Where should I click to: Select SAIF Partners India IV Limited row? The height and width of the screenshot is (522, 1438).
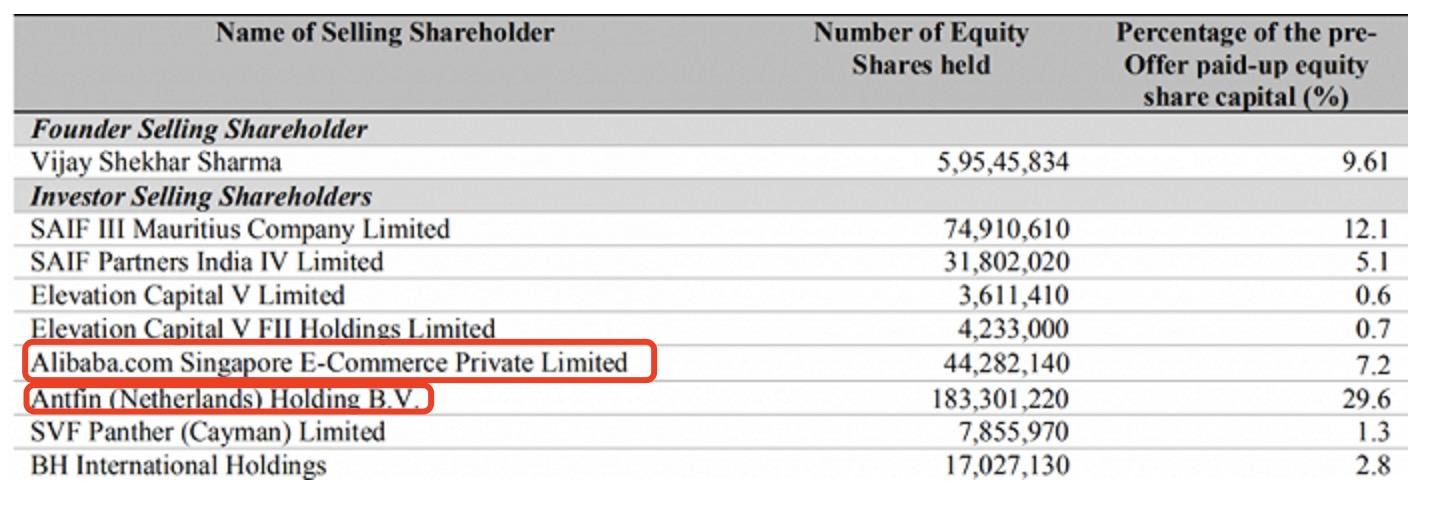(207, 262)
